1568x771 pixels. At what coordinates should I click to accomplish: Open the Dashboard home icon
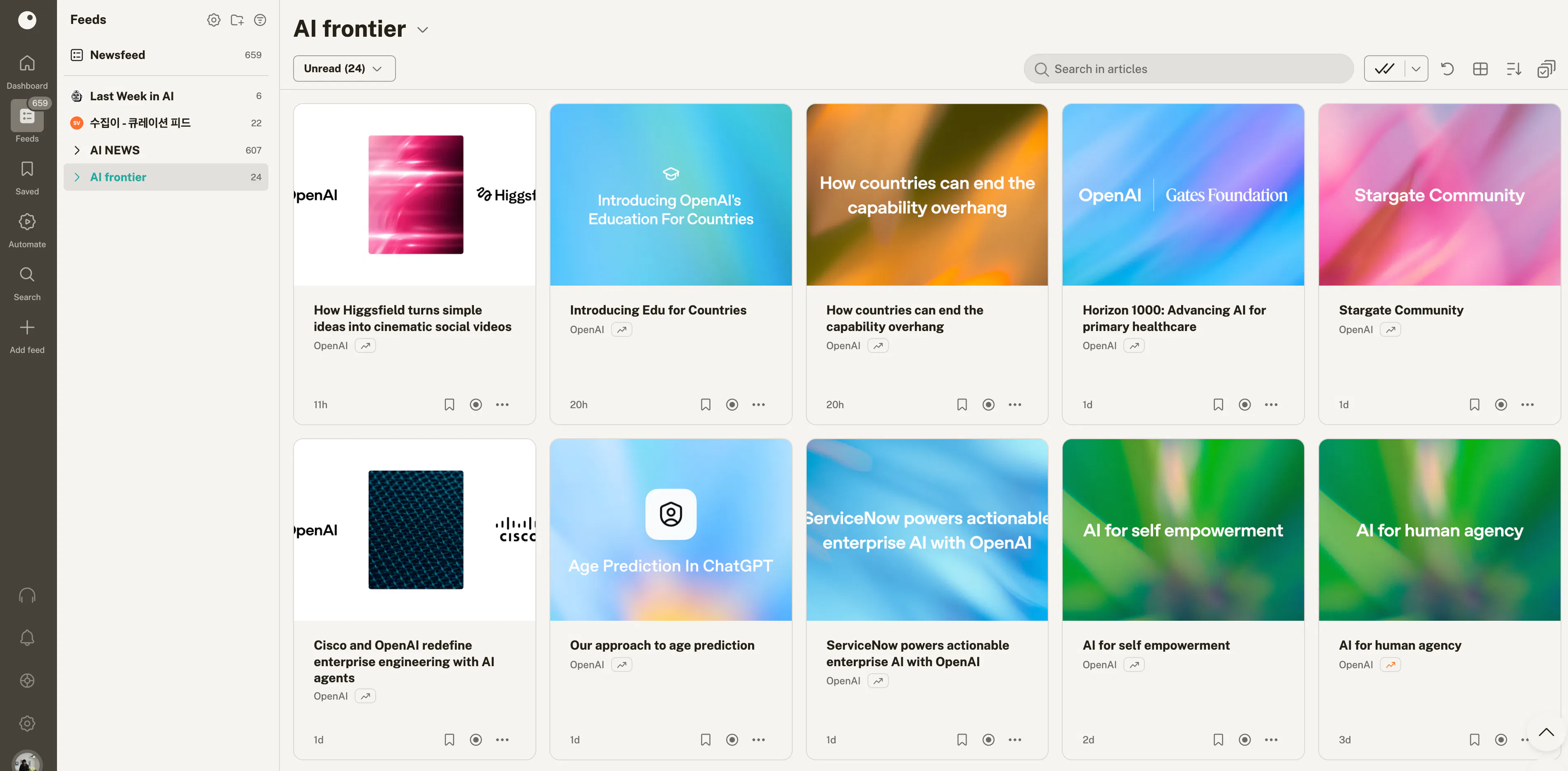point(27,63)
